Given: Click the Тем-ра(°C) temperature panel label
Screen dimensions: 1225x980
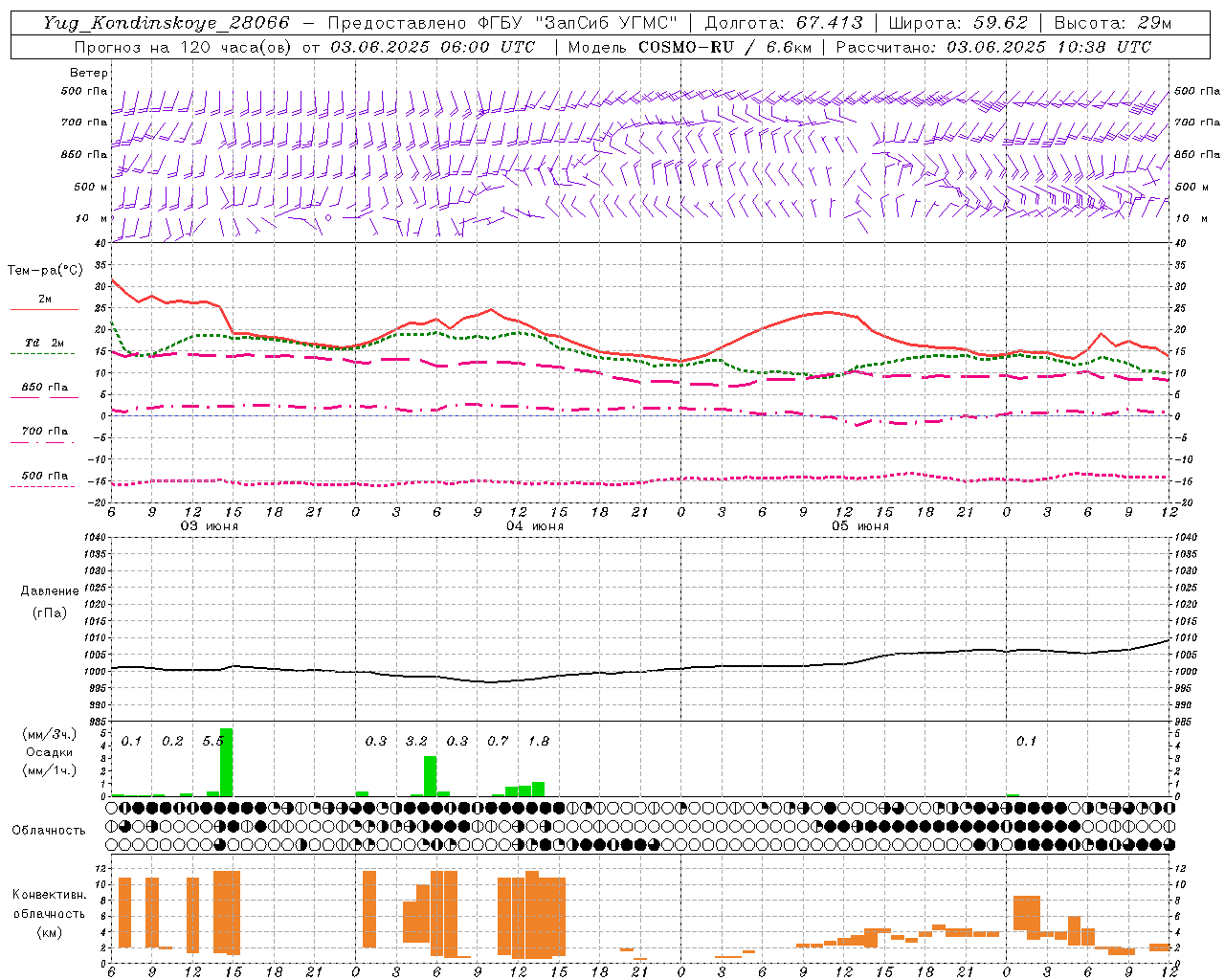Looking at the screenshot, I should (x=45, y=271).
